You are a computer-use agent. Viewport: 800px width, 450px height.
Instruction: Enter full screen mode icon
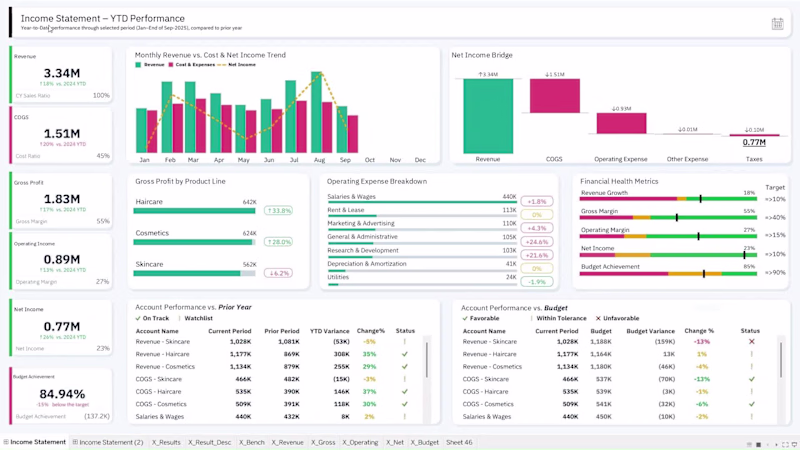point(785,444)
